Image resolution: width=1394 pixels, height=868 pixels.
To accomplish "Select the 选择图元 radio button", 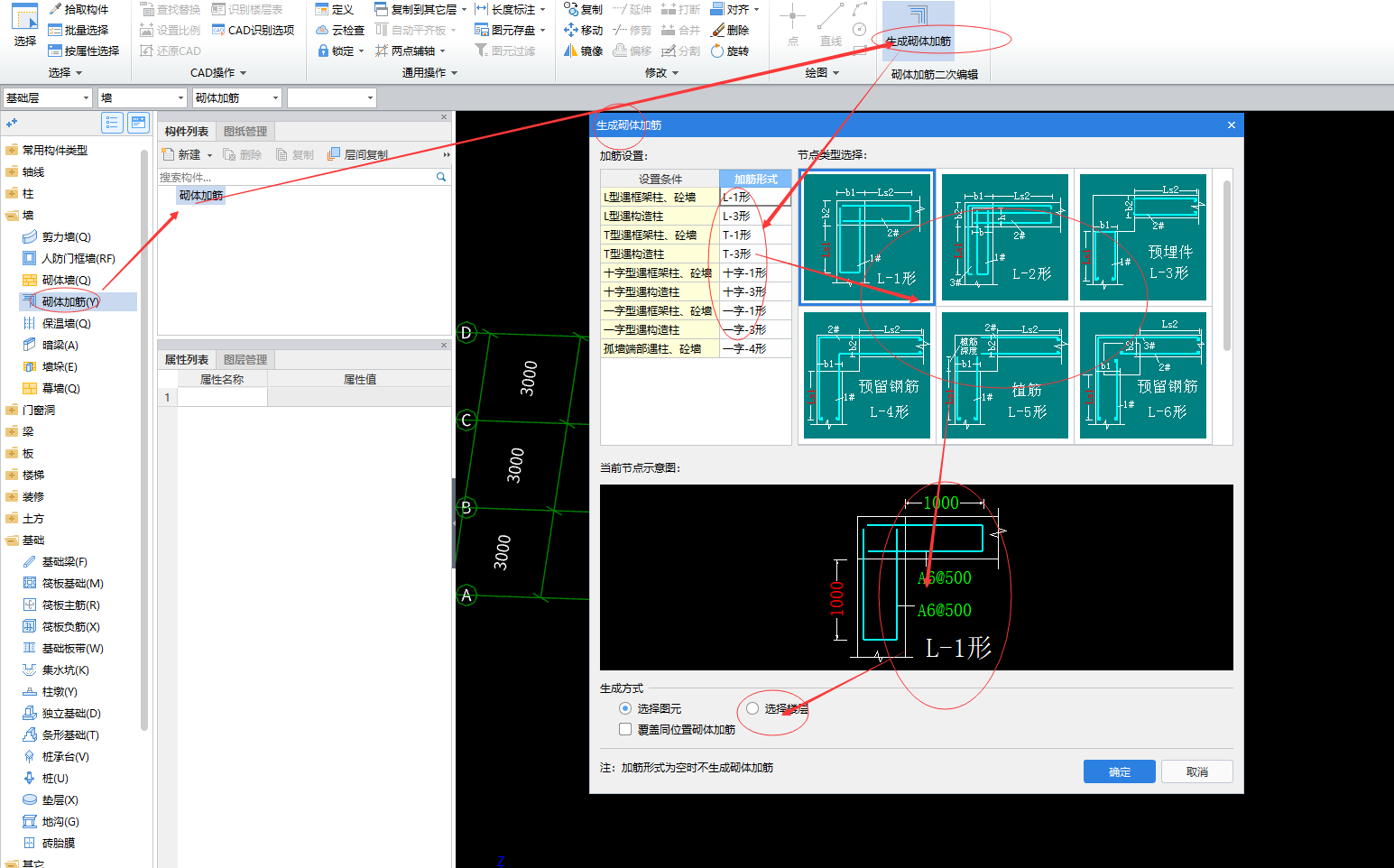I will point(625,708).
